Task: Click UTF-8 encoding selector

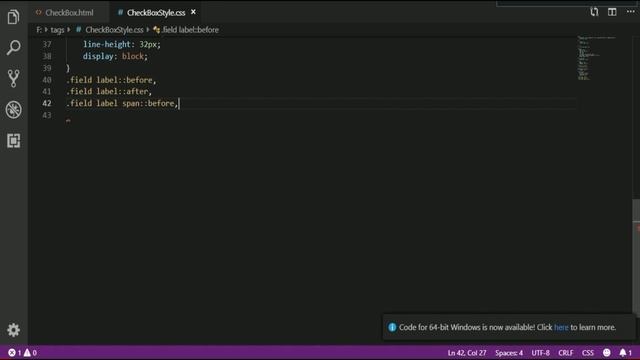Action: click(x=540, y=353)
